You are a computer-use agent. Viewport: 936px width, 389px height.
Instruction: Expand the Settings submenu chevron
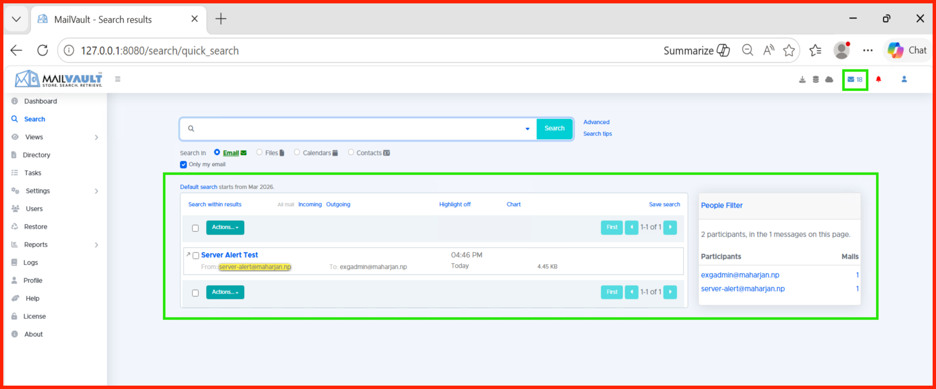pos(96,191)
